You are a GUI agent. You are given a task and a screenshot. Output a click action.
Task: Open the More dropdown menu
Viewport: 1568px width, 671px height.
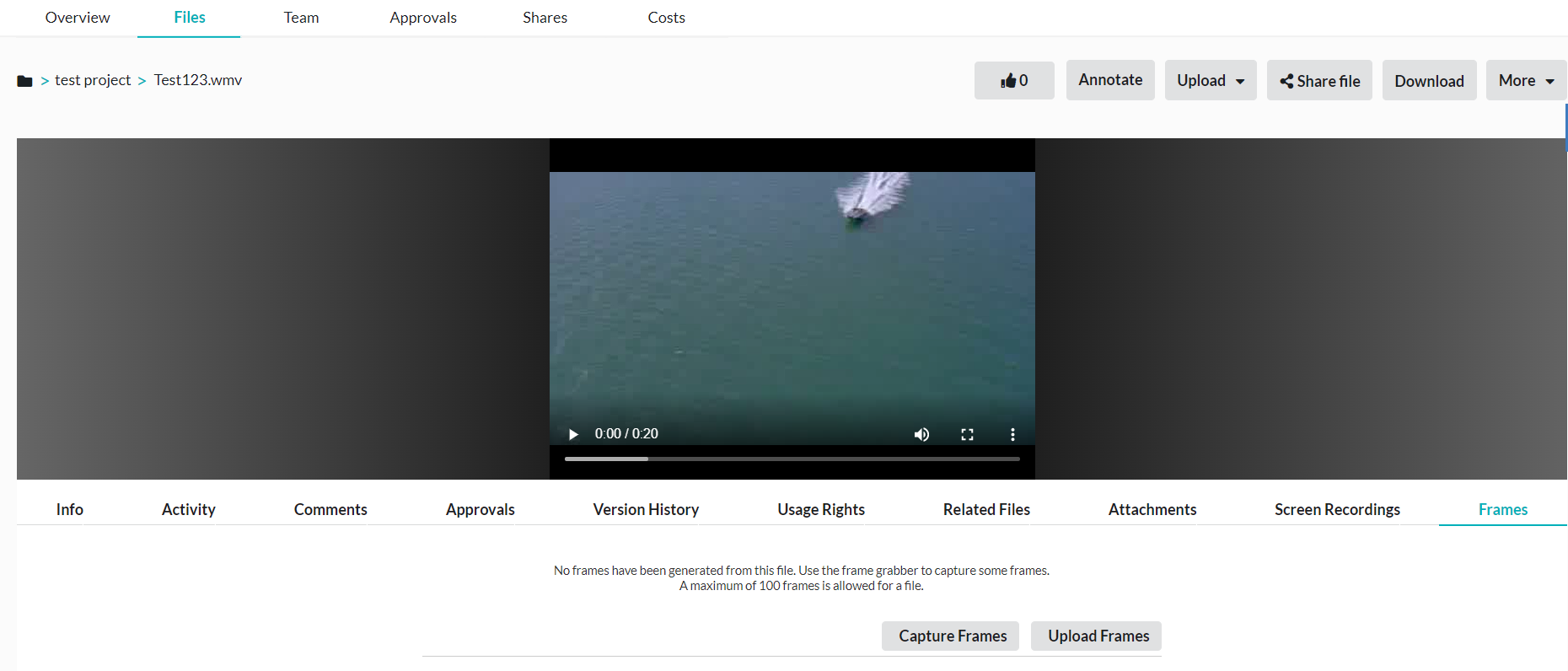click(x=1525, y=81)
